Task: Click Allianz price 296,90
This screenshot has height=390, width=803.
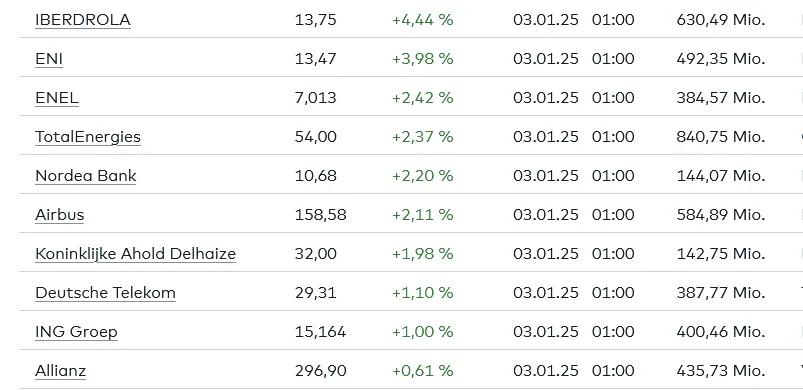Action: click(x=321, y=370)
